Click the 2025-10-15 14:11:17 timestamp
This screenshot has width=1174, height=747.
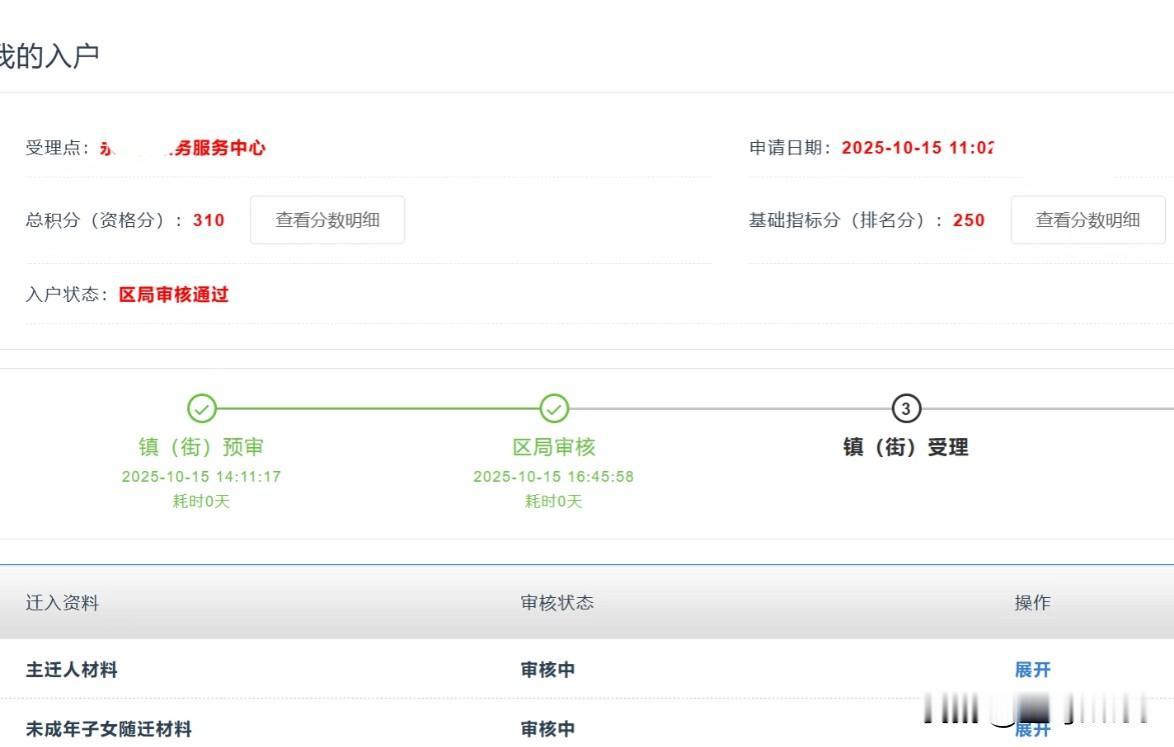[x=202, y=477]
